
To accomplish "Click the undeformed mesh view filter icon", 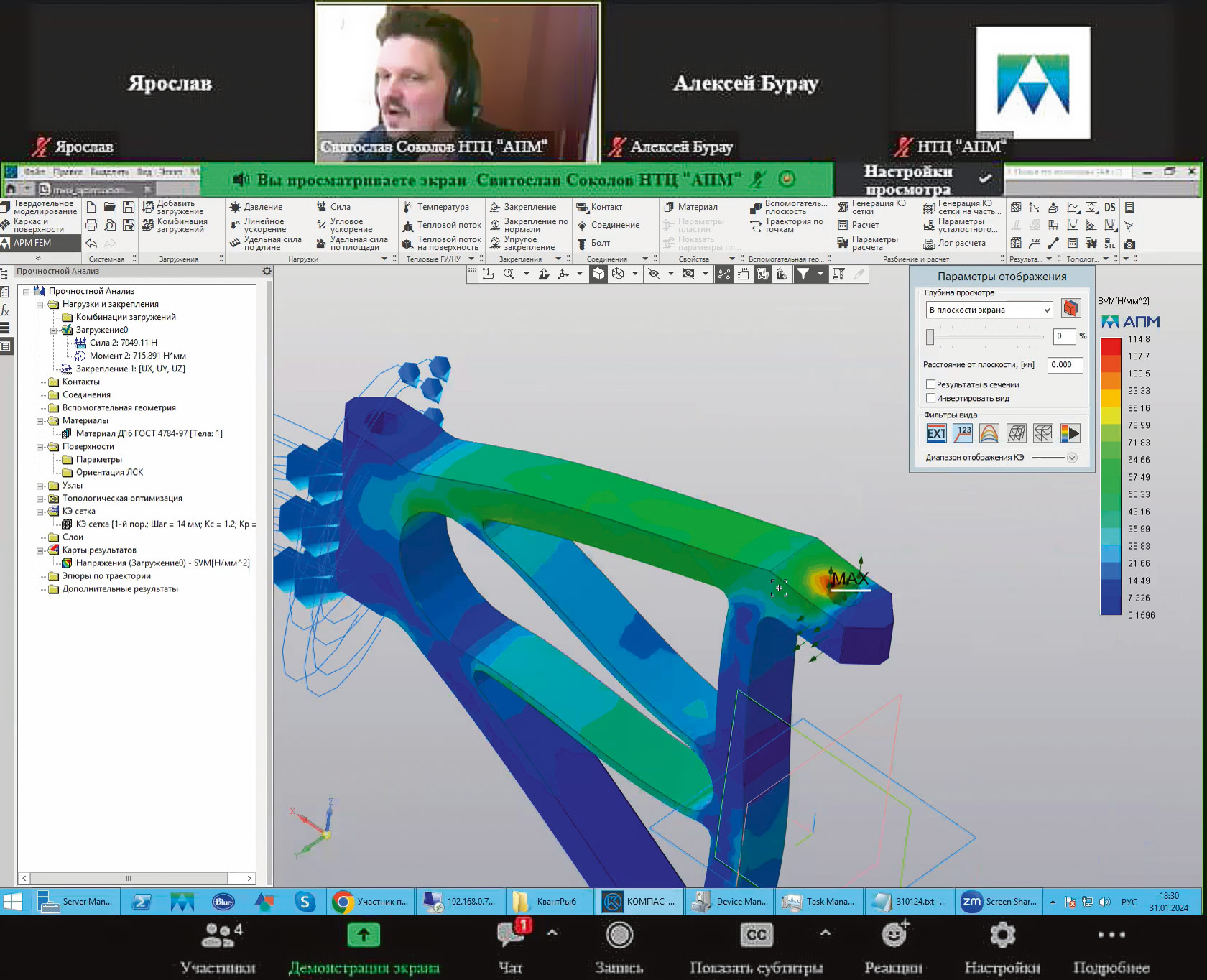I will coord(1042,433).
